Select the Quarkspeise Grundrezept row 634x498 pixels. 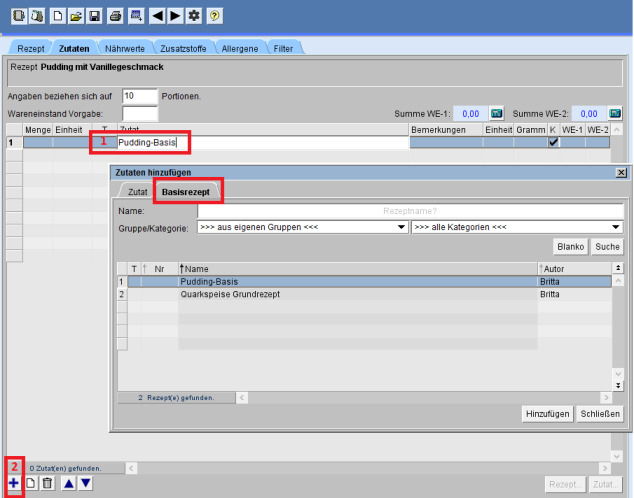230,295
